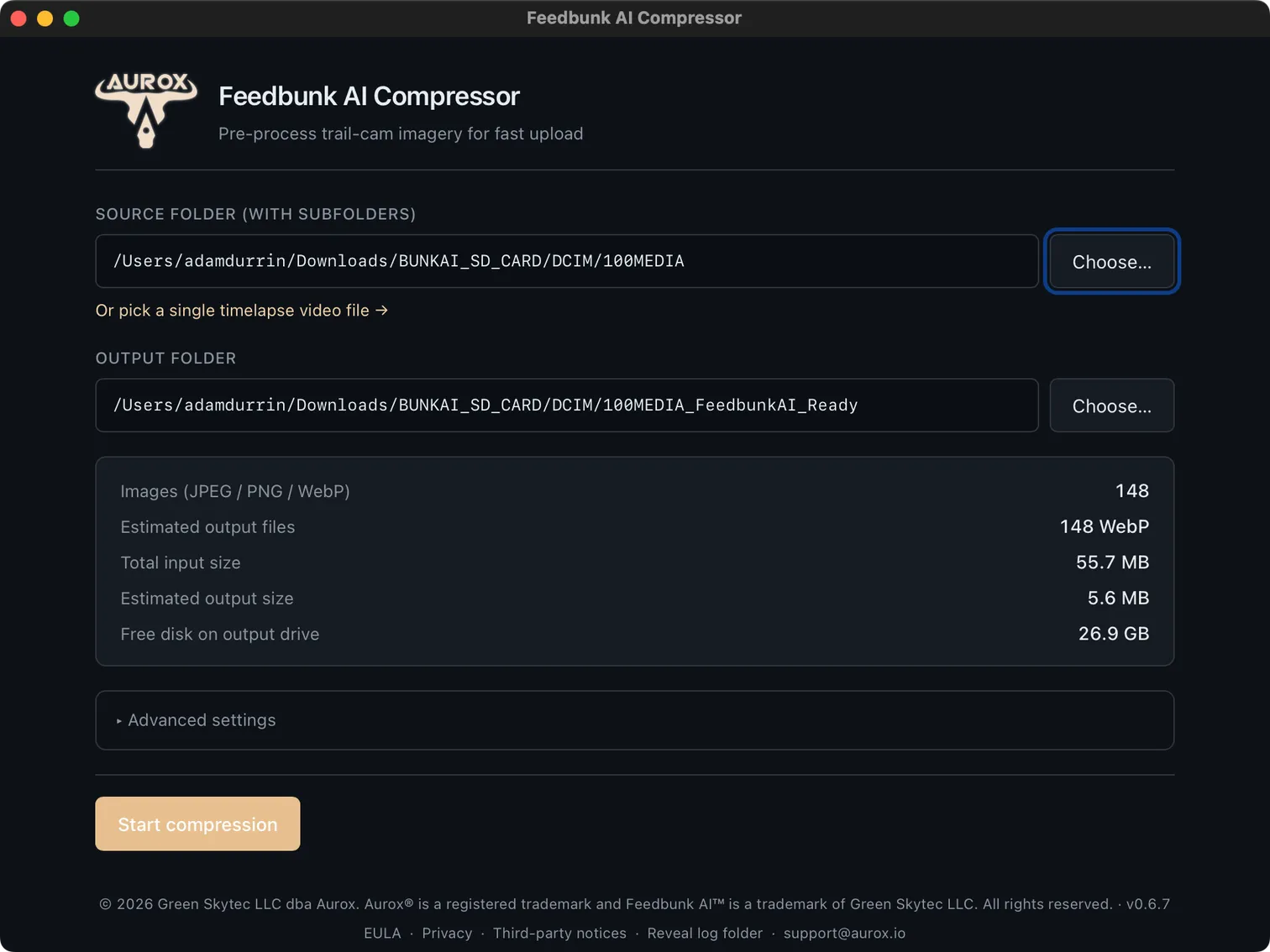Click the 'Feedbunk AI Compressor' heading
Screen dimensions: 1270x952
tap(369, 97)
